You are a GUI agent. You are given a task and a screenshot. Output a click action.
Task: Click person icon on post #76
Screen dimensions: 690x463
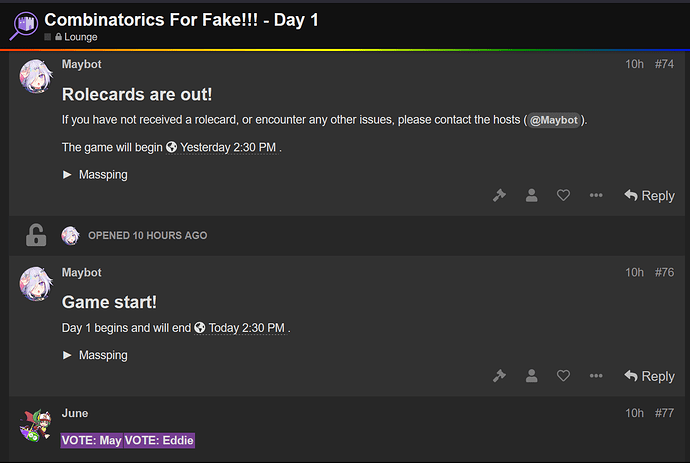pos(532,375)
